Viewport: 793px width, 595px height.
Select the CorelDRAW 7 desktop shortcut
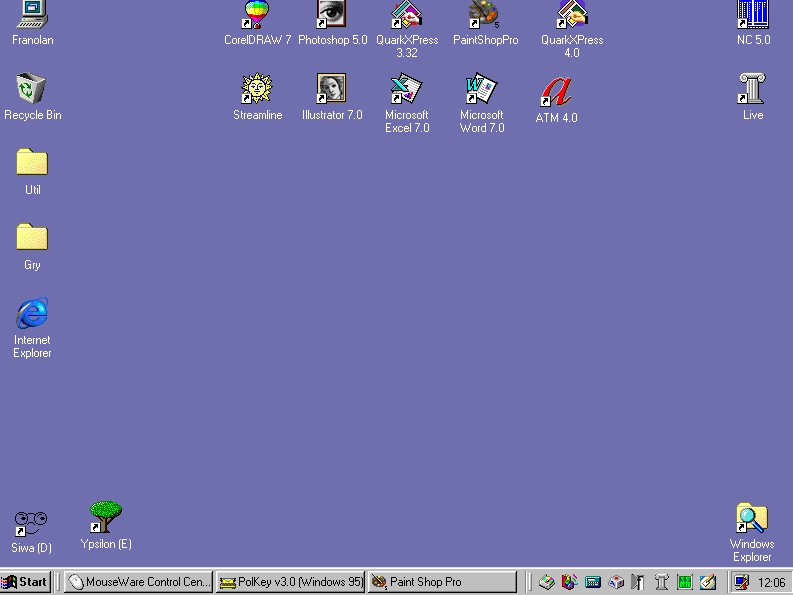[257, 15]
